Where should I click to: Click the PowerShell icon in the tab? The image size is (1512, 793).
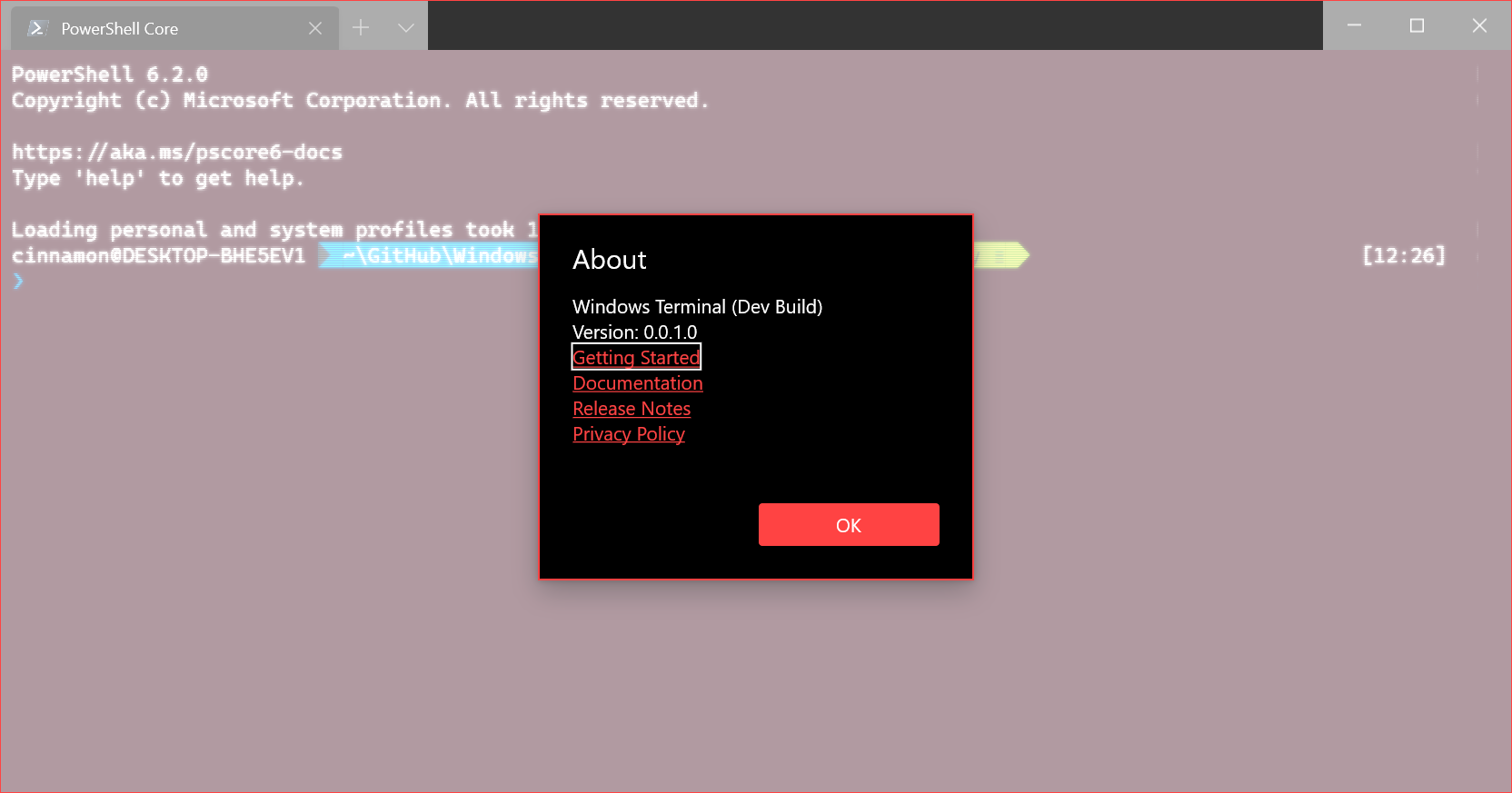(x=37, y=28)
